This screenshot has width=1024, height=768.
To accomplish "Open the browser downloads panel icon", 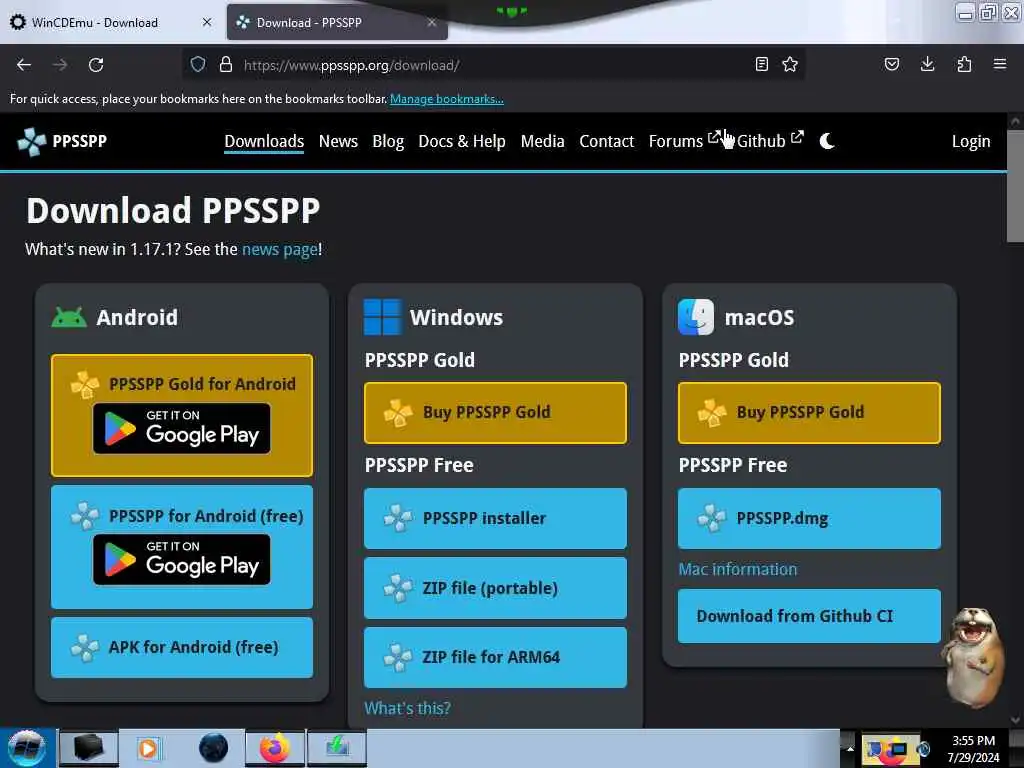I will 927,64.
